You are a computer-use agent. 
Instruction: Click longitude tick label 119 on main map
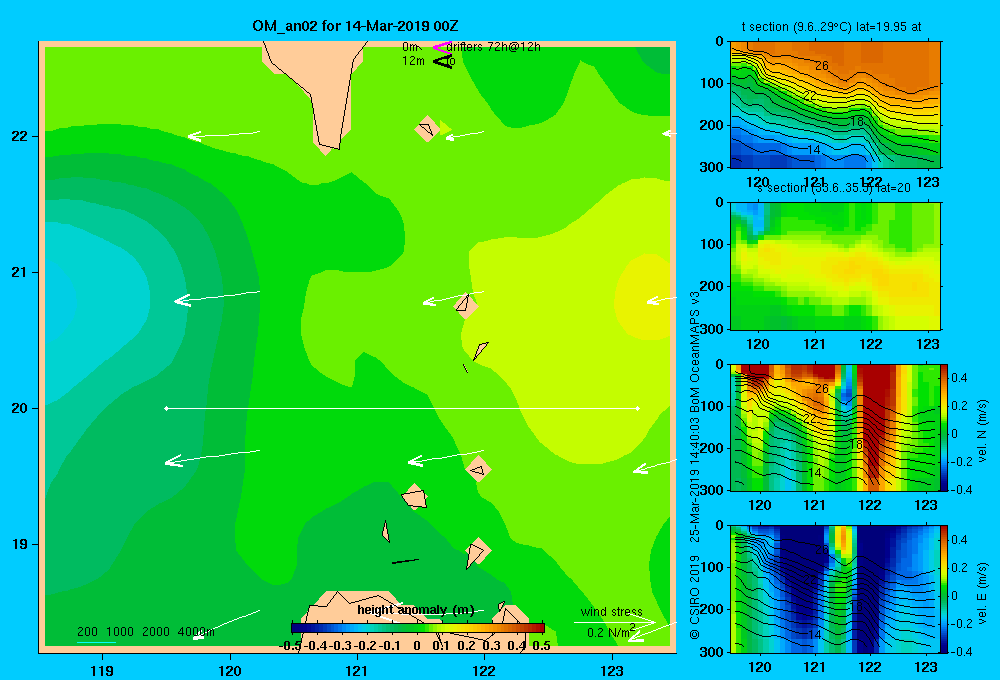(102, 671)
